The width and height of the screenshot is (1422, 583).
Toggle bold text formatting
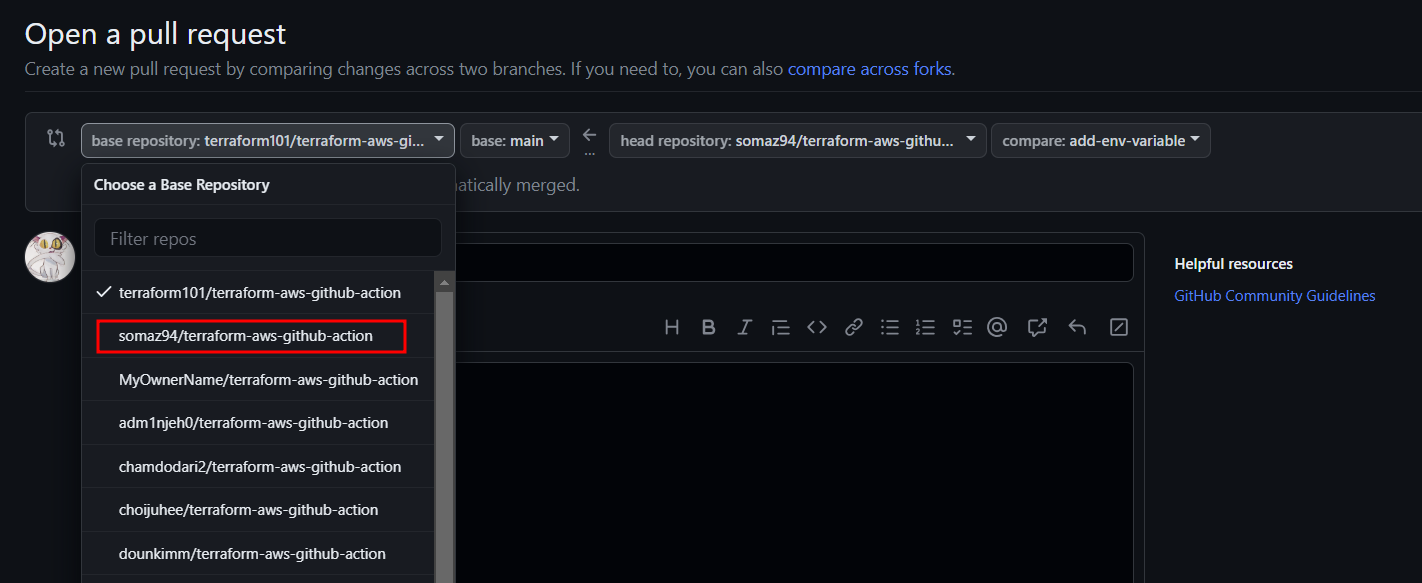708,327
